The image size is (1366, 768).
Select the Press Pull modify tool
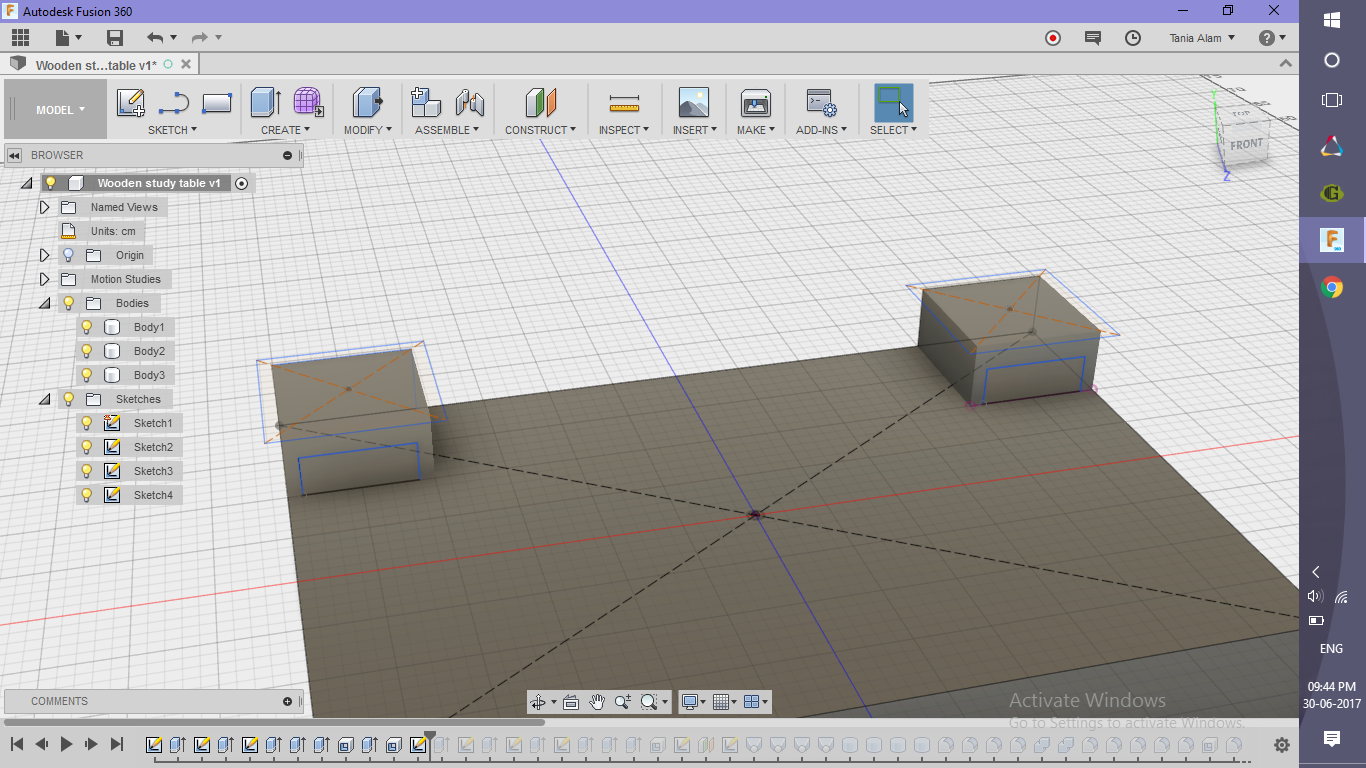pos(368,102)
